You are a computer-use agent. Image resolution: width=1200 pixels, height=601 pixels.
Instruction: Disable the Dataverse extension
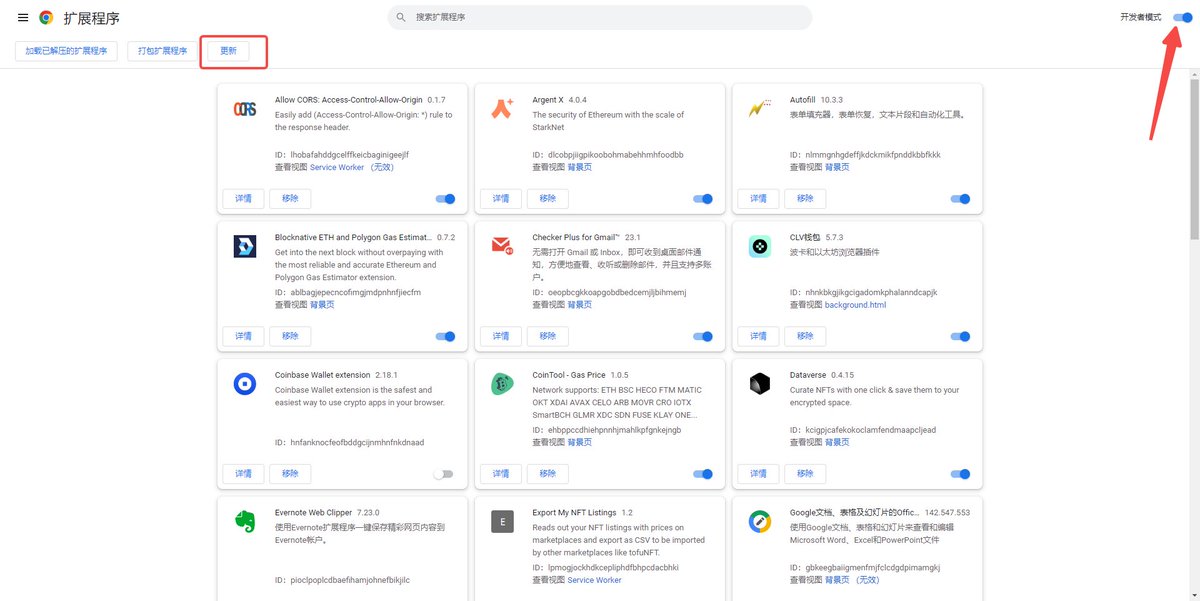[960, 474]
